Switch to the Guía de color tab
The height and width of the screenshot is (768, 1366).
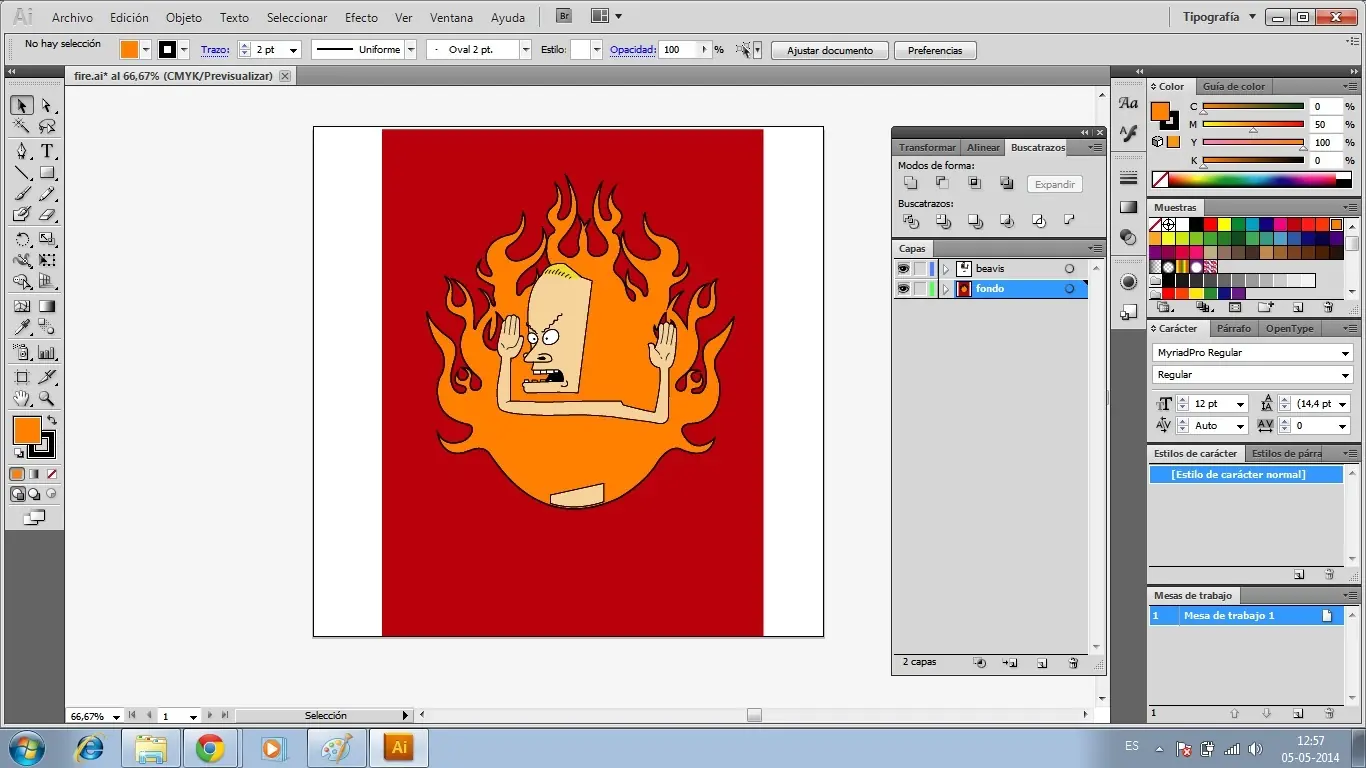[1234, 87]
